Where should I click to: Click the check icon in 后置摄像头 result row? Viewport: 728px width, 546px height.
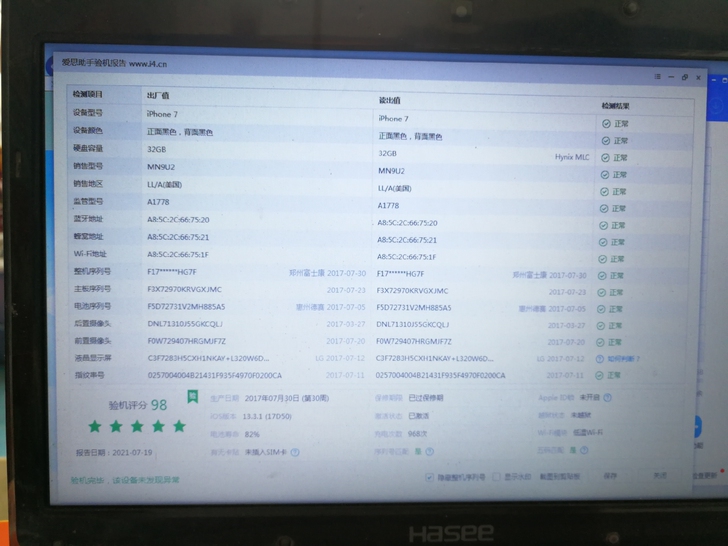coord(600,325)
